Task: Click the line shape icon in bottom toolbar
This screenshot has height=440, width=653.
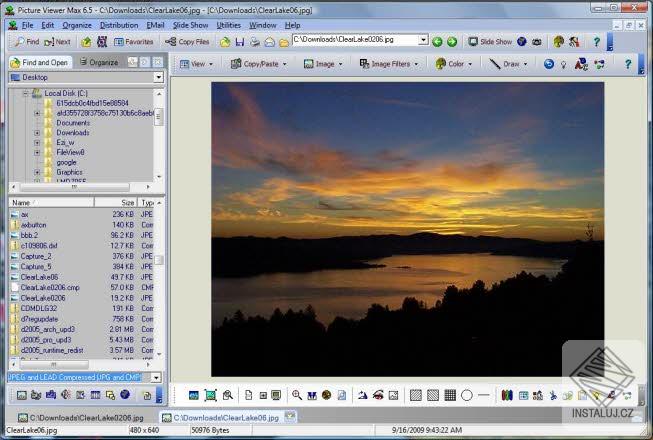Action: [484, 395]
